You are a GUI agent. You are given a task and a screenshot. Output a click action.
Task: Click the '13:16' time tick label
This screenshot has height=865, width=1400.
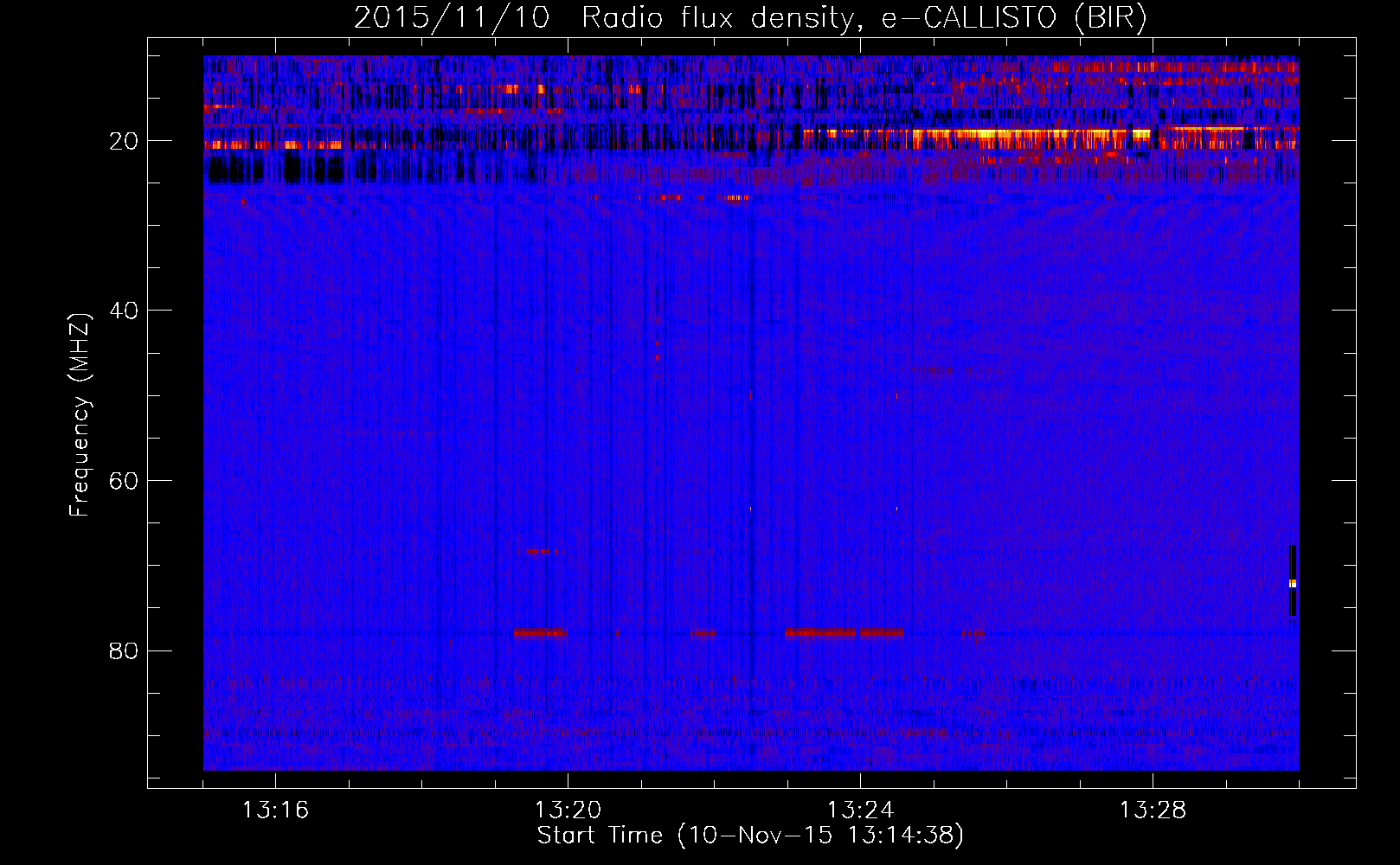[x=275, y=811]
